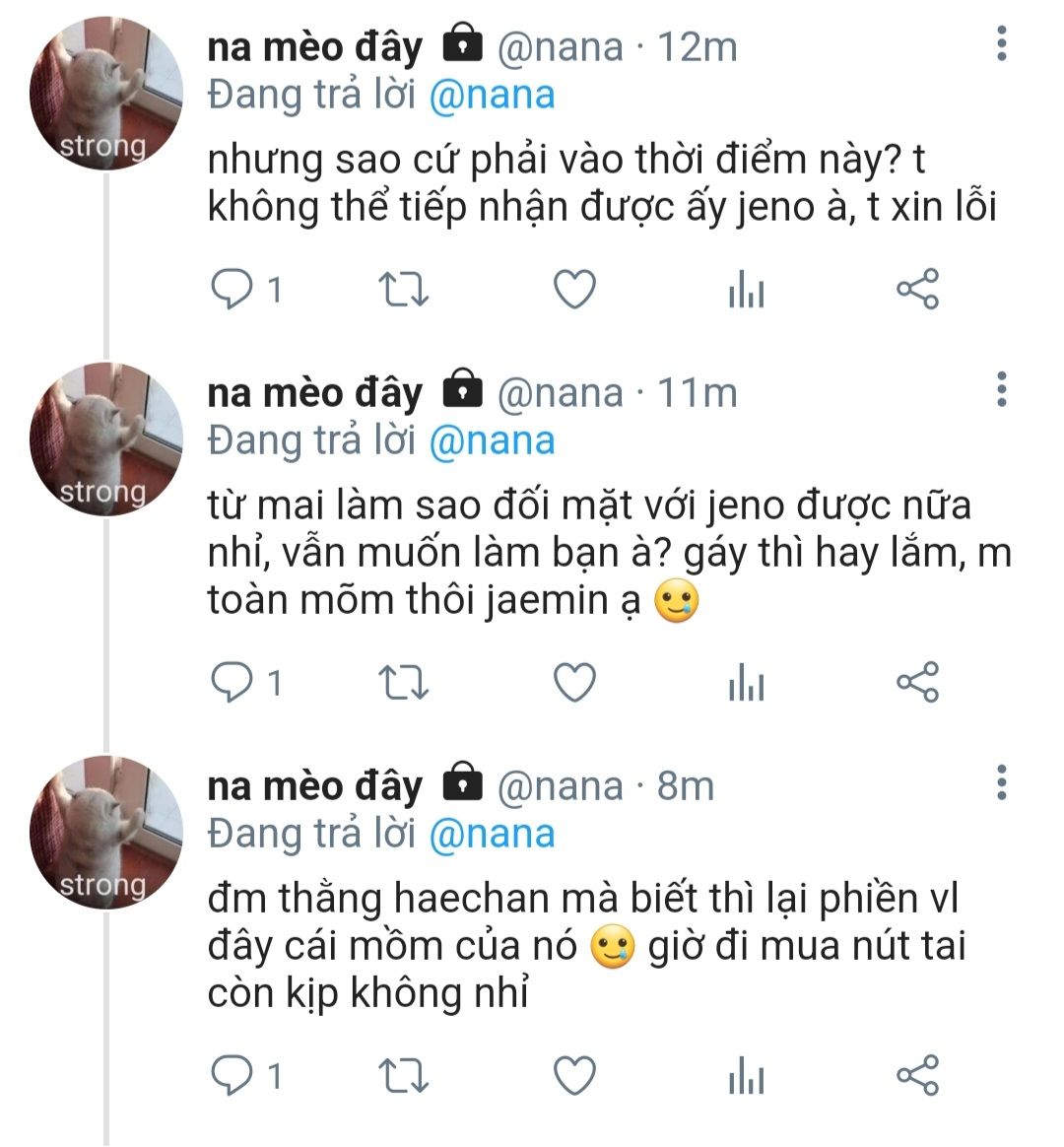The width and height of the screenshot is (1064, 1147).
Task: Open more options for the 12m tweet
Action: click(x=1002, y=44)
